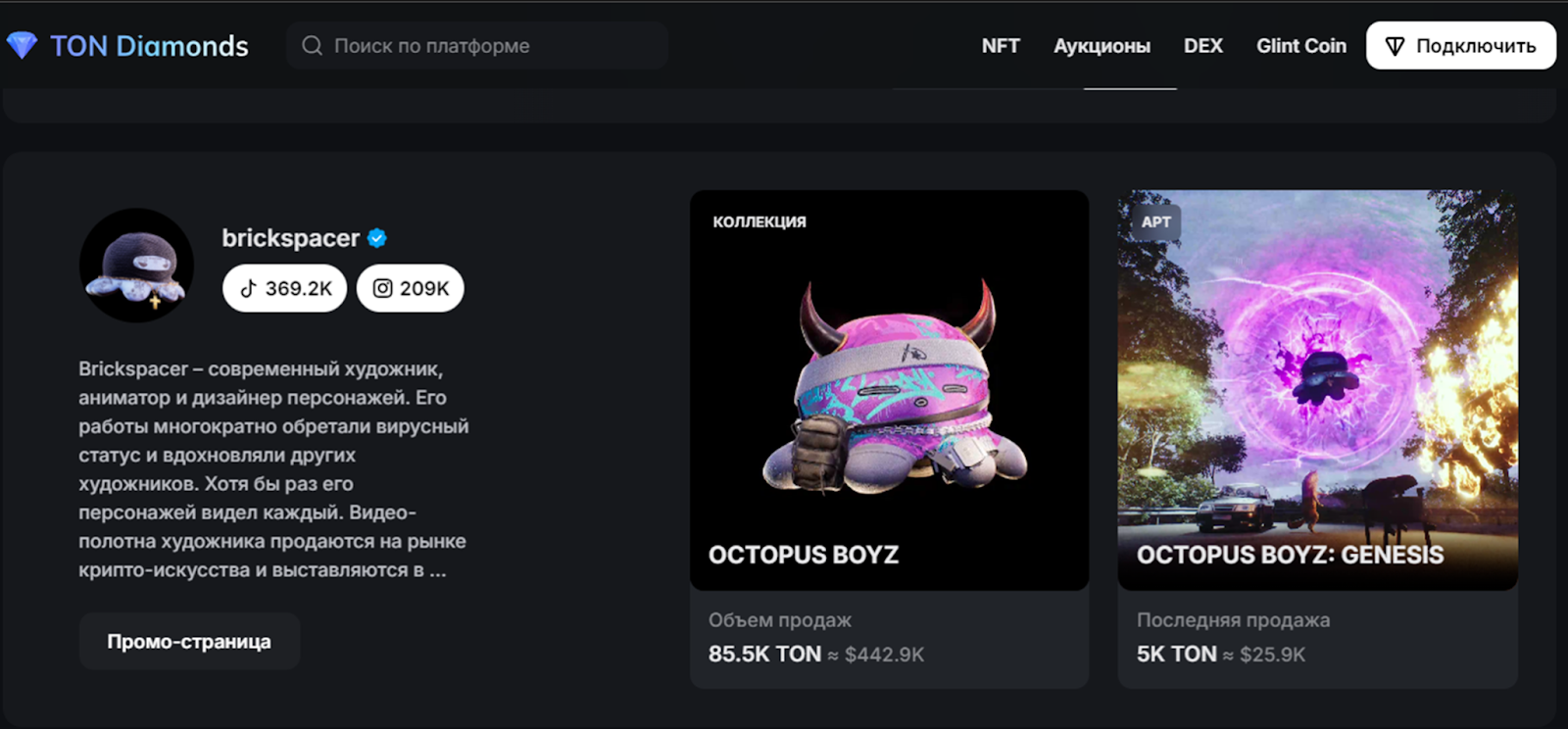
Task: Click the TON Diamonds gem logo icon
Action: pyautogui.click(x=22, y=45)
